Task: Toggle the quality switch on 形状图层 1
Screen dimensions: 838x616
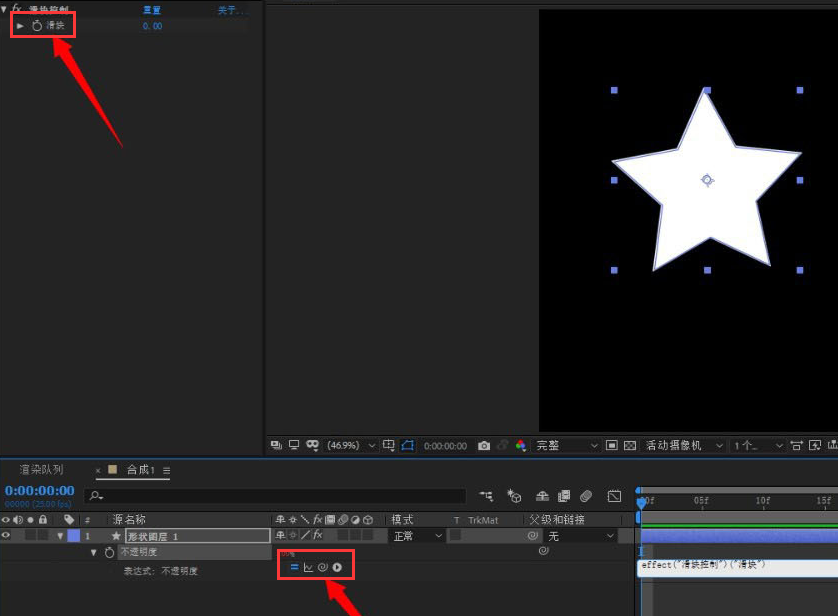Action: [x=305, y=535]
